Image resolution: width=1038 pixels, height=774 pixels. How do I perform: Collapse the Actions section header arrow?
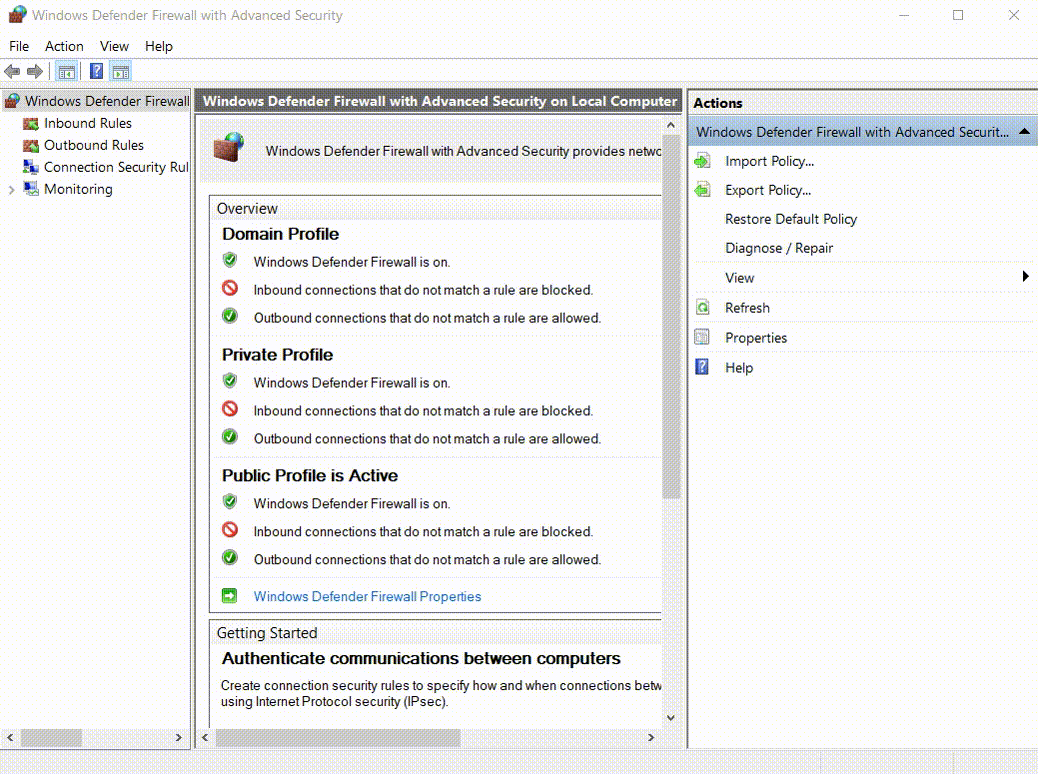pyautogui.click(x=1024, y=132)
